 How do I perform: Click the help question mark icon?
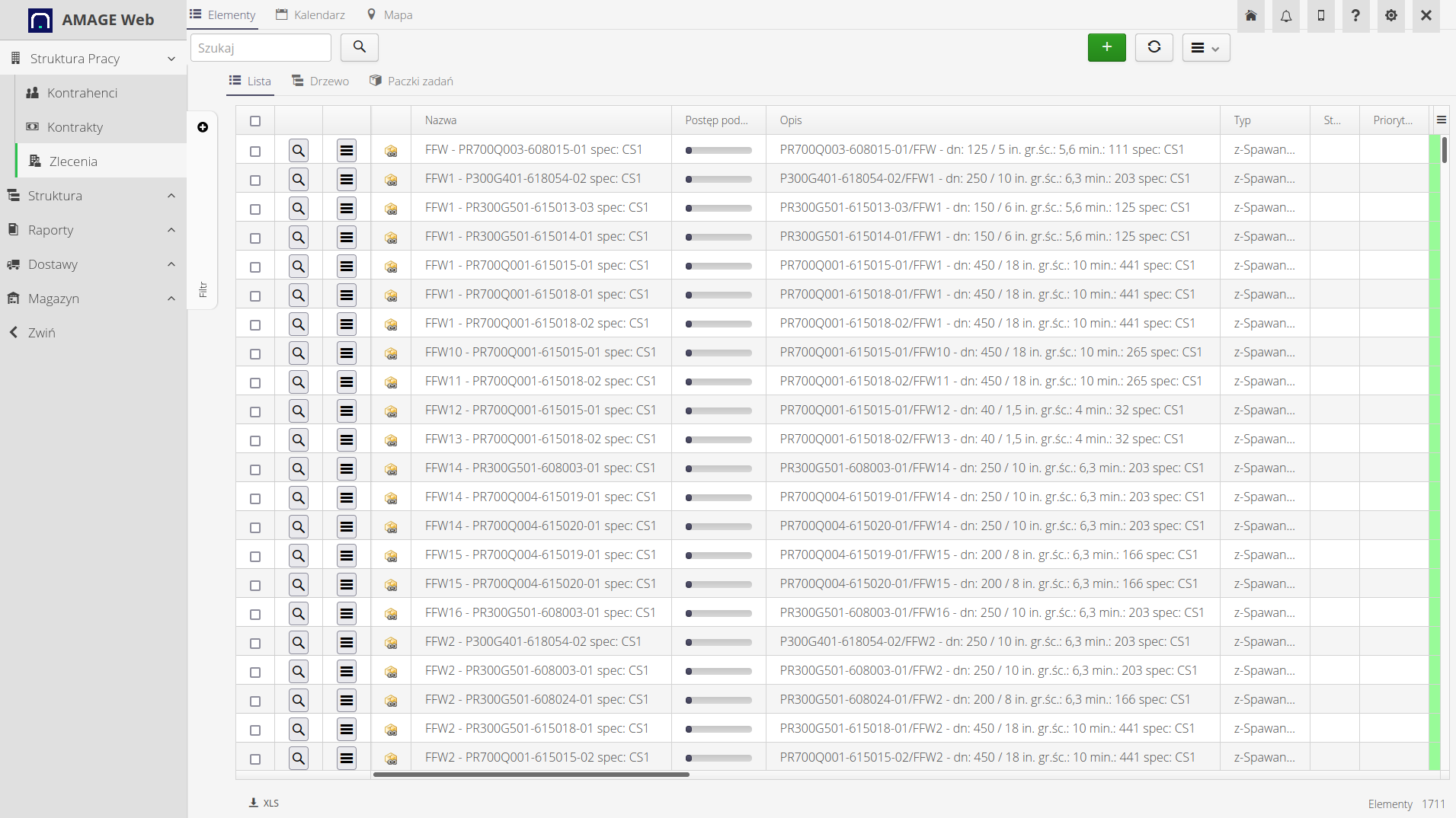coord(1355,16)
